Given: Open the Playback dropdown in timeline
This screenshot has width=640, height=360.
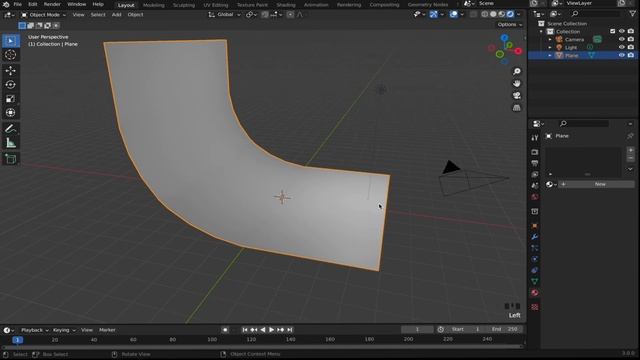Looking at the screenshot, I should coord(34,330).
